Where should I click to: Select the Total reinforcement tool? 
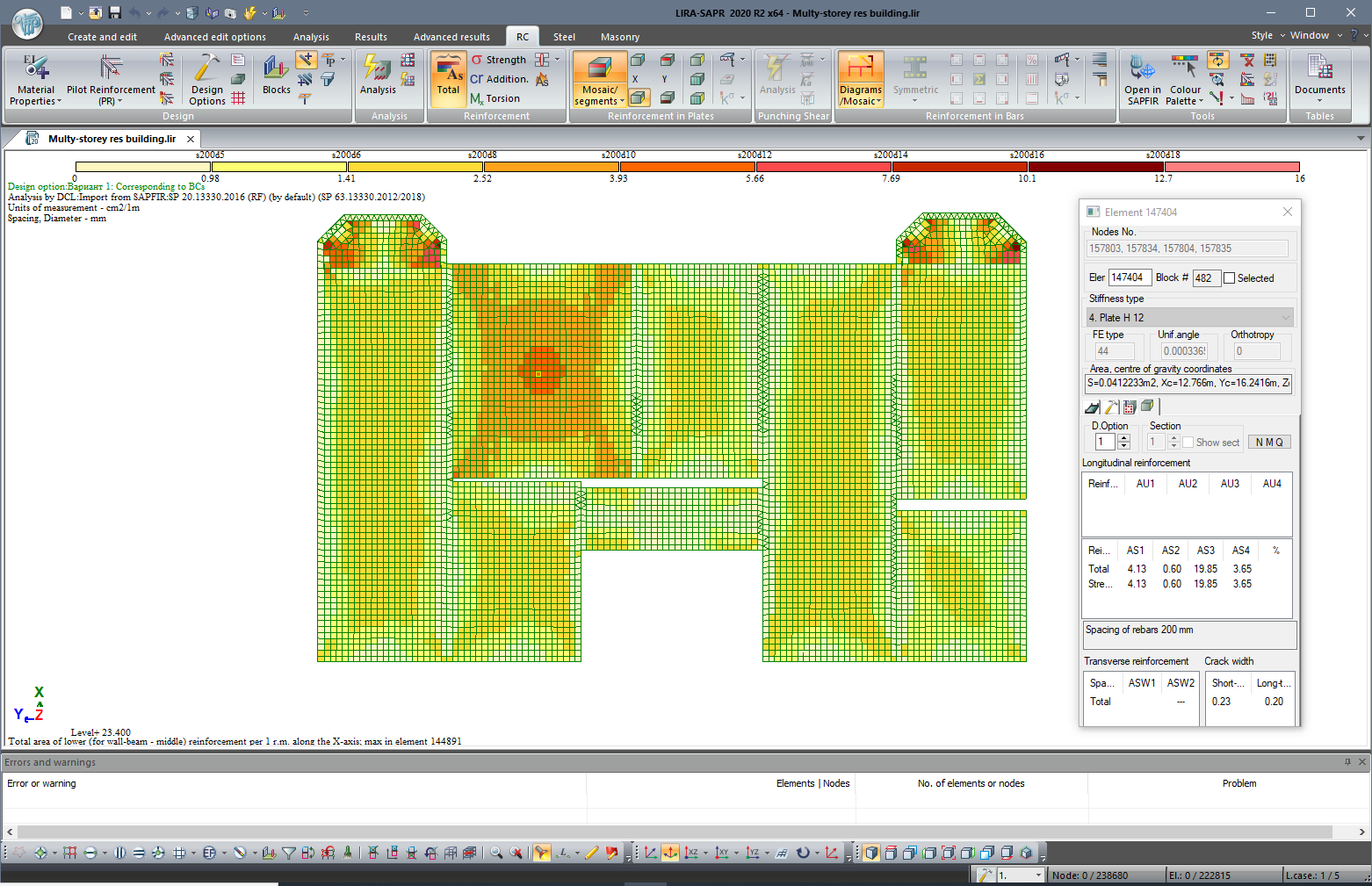(449, 79)
